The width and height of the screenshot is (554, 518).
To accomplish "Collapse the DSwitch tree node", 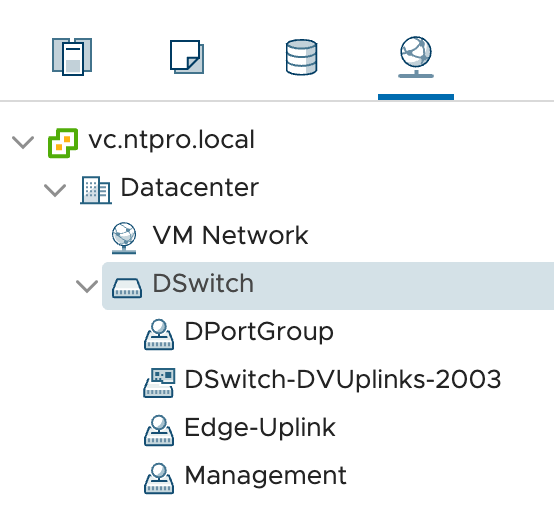I will (x=87, y=286).
